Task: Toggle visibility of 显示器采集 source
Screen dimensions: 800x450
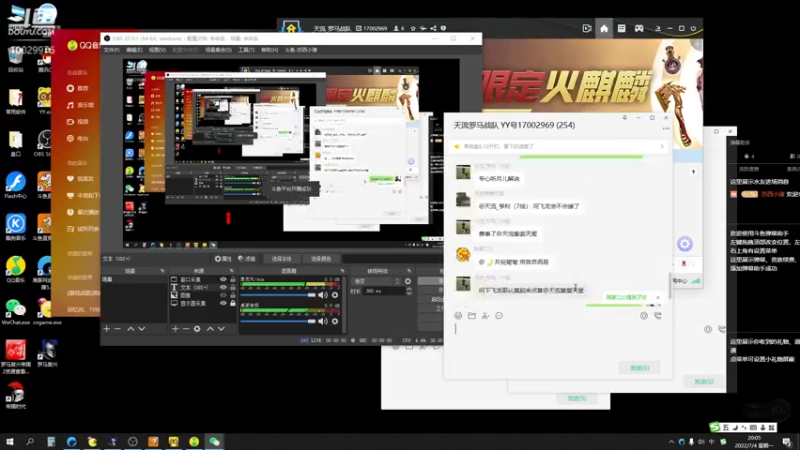Action: (x=223, y=303)
